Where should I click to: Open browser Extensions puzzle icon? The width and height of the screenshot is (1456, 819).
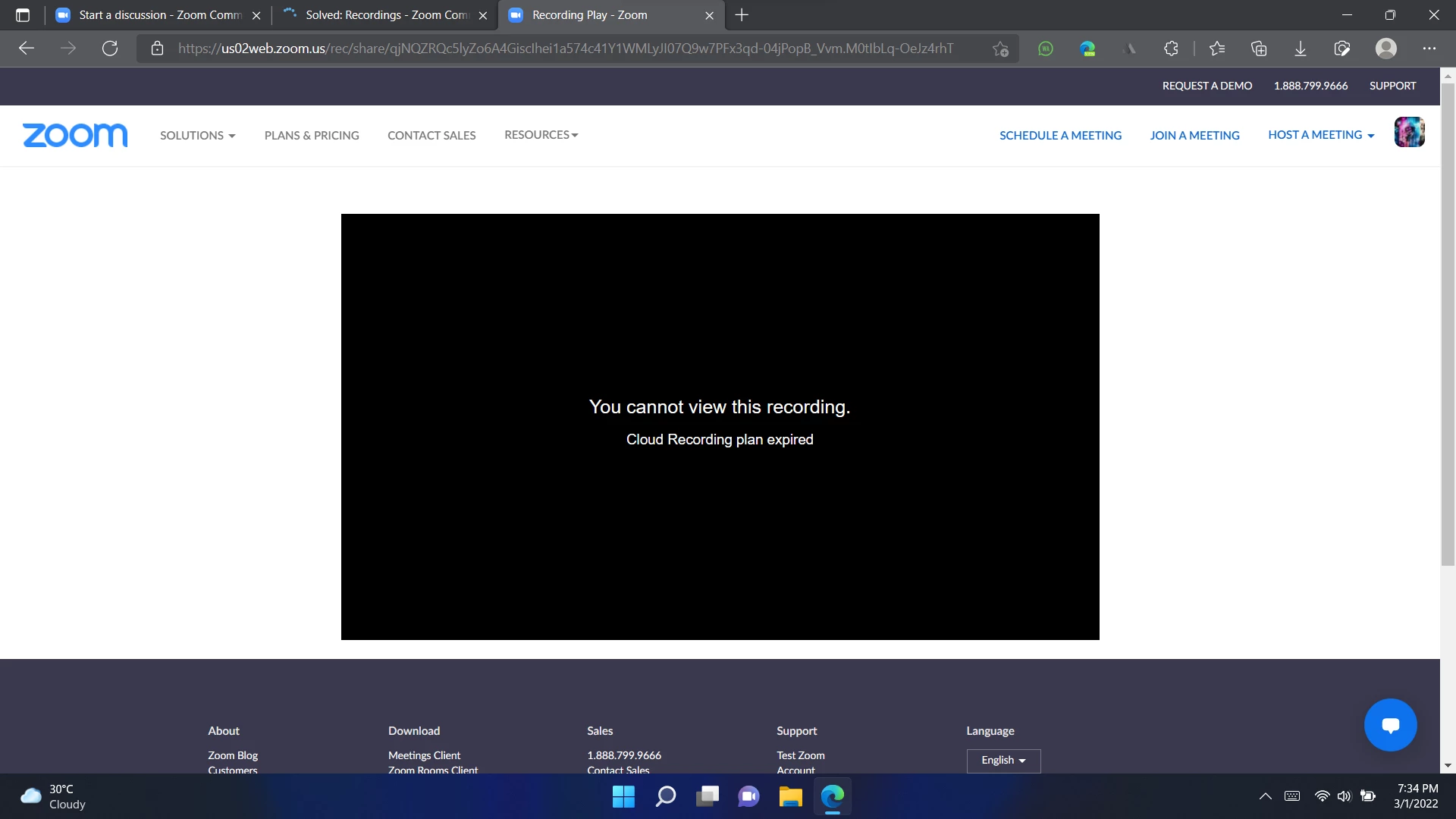(x=1171, y=49)
